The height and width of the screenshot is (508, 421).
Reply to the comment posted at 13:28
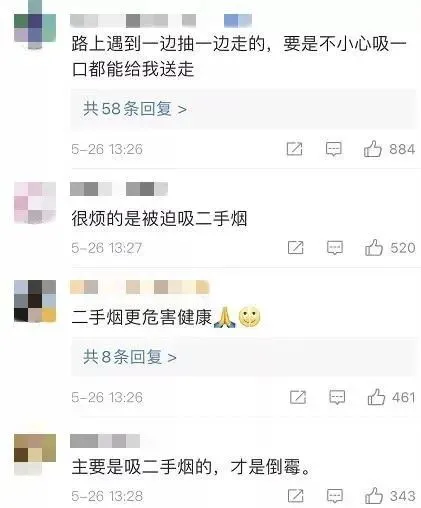click(x=335, y=496)
